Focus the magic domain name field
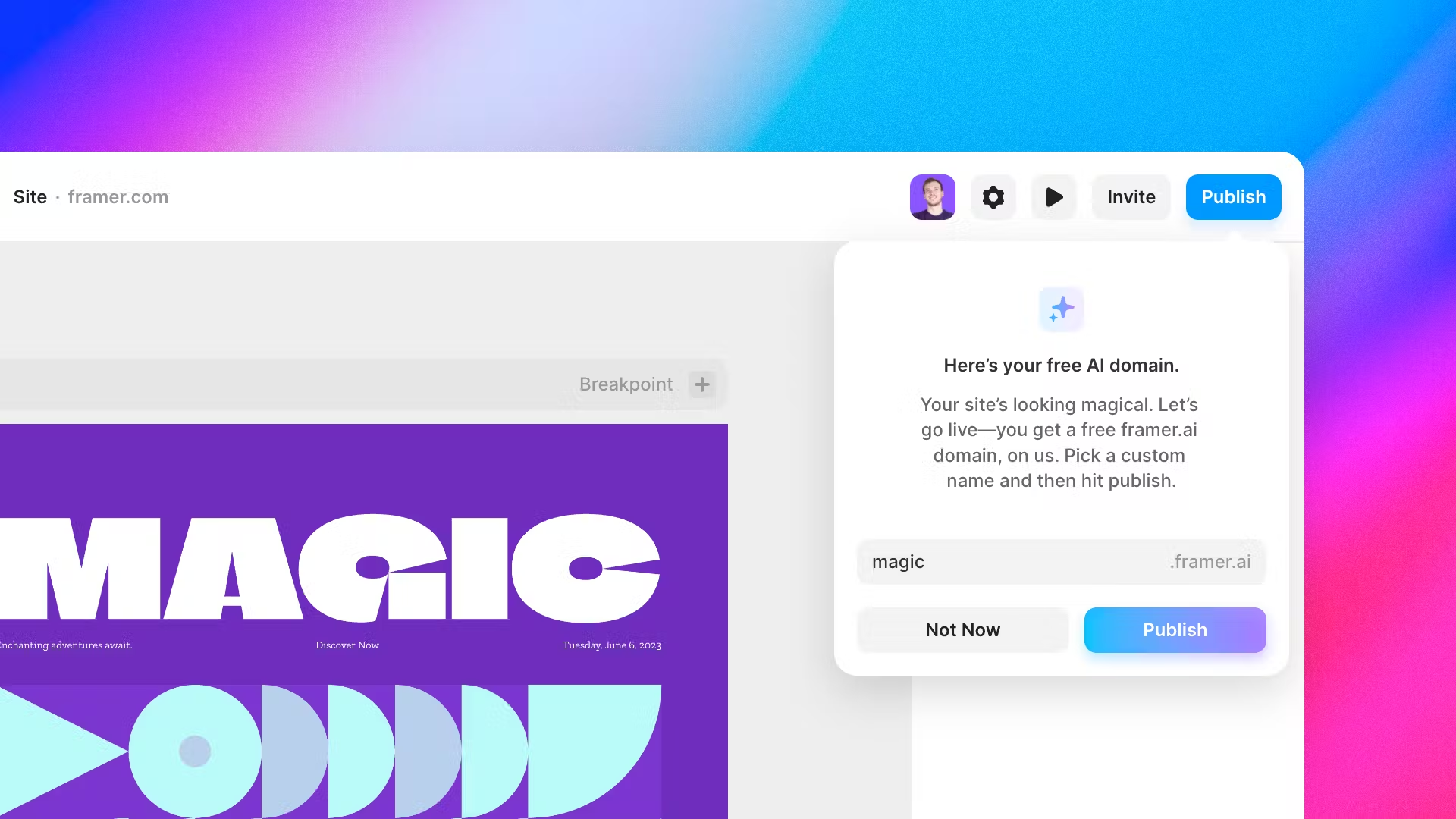Viewport: 1456px width, 819px height. click(x=1062, y=562)
